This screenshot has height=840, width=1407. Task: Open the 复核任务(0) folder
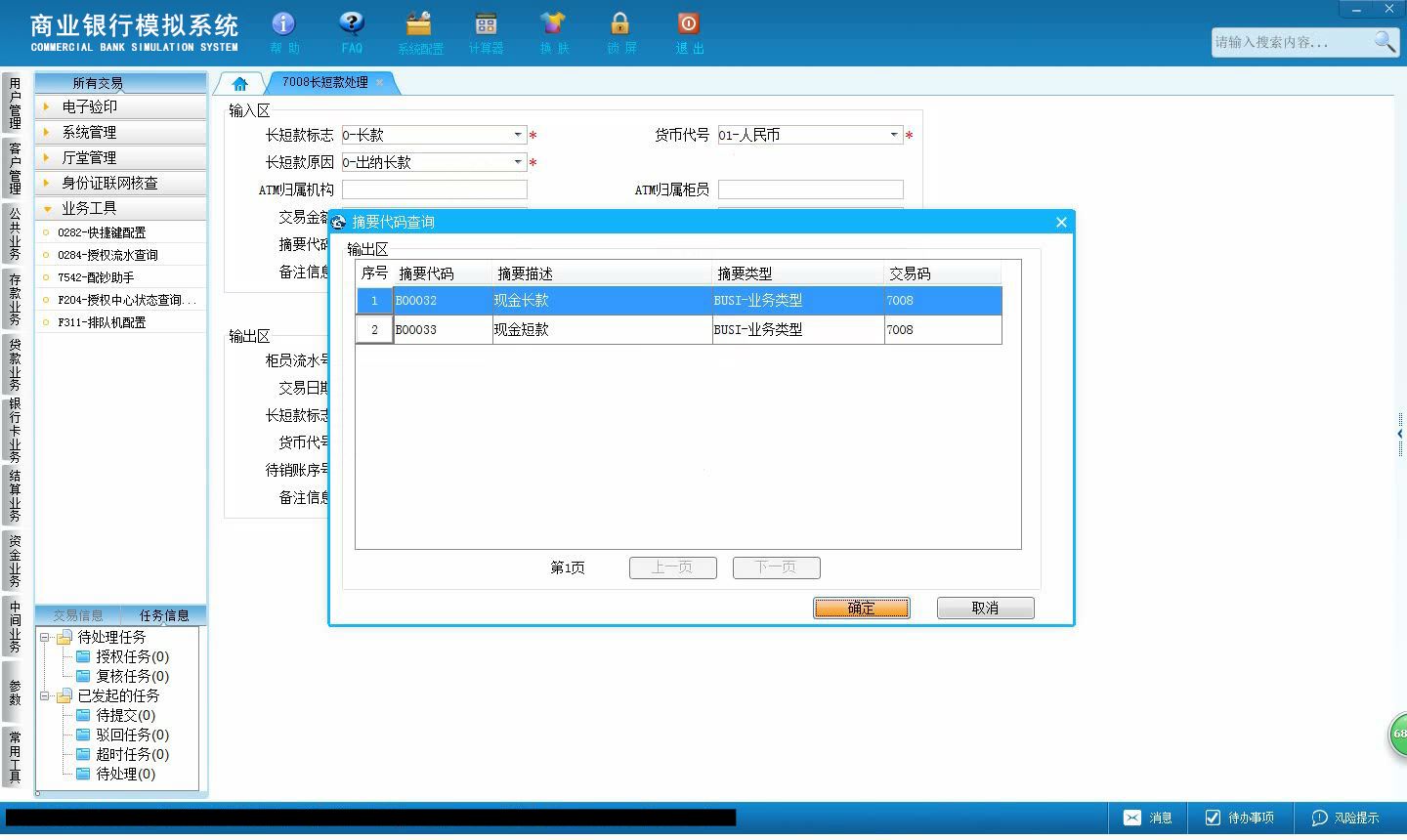[122, 676]
